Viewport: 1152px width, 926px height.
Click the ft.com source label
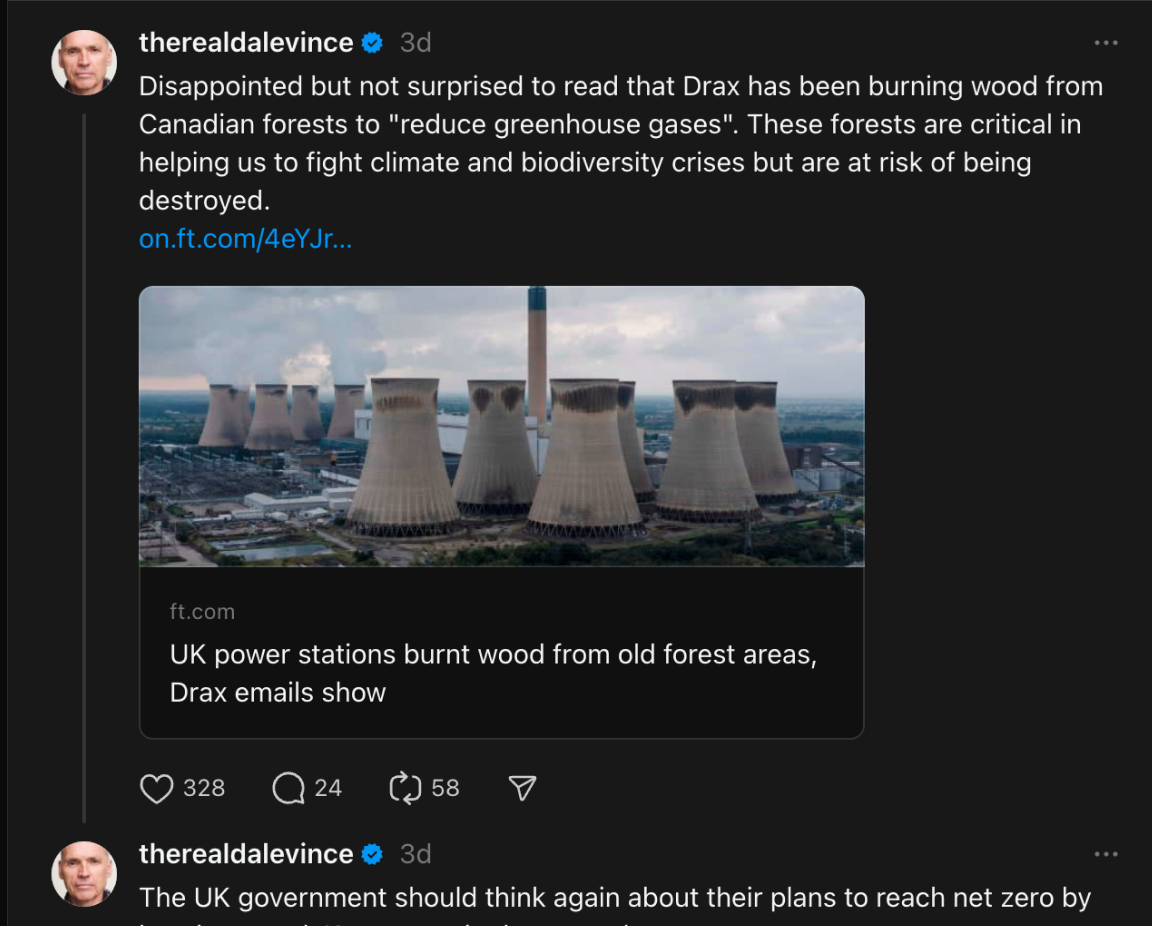[202, 612]
